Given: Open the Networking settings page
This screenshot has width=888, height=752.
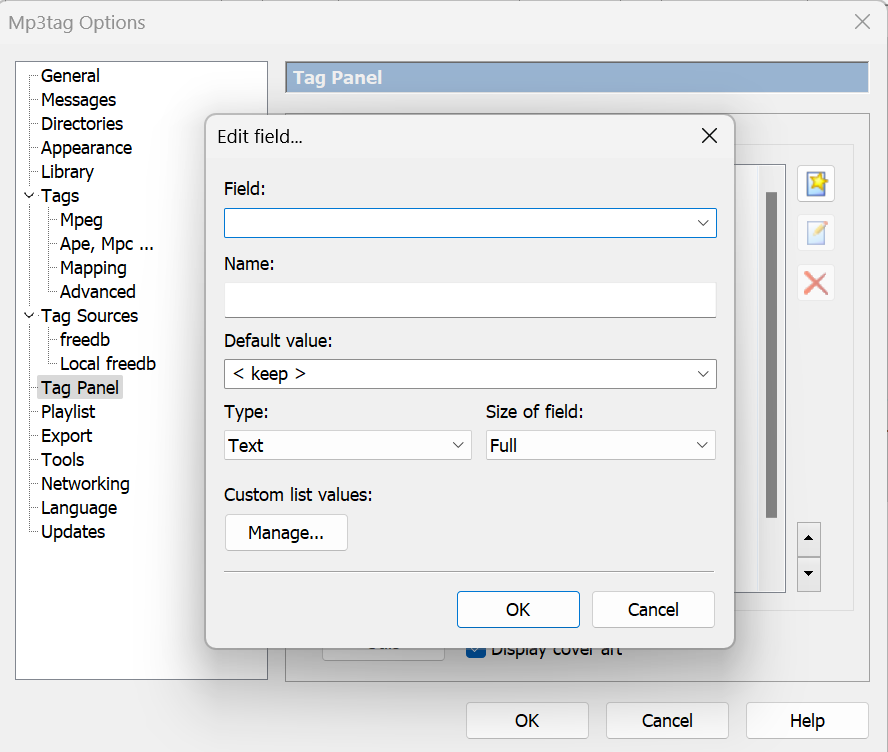Looking at the screenshot, I should [x=84, y=483].
